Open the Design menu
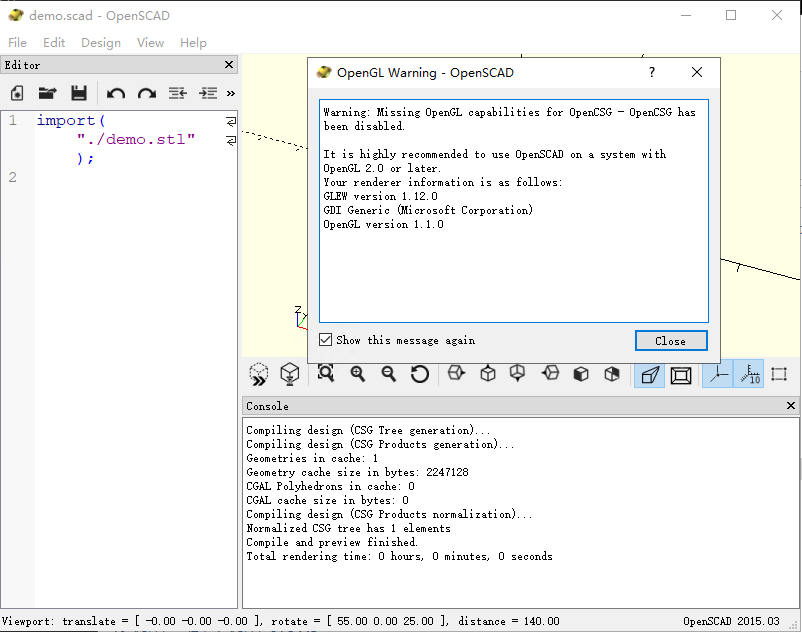The image size is (802, 632). click(x=101, y=43)
